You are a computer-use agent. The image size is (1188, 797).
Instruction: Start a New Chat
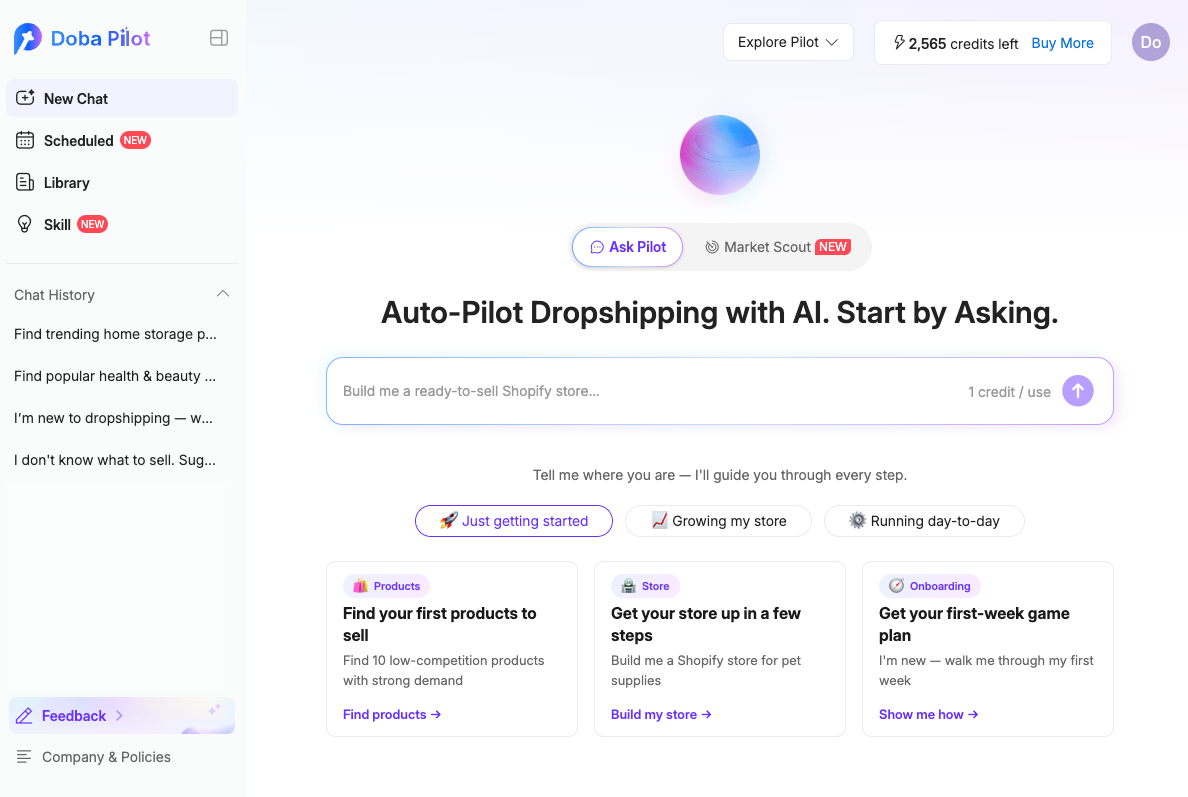[x=122, y=98]
